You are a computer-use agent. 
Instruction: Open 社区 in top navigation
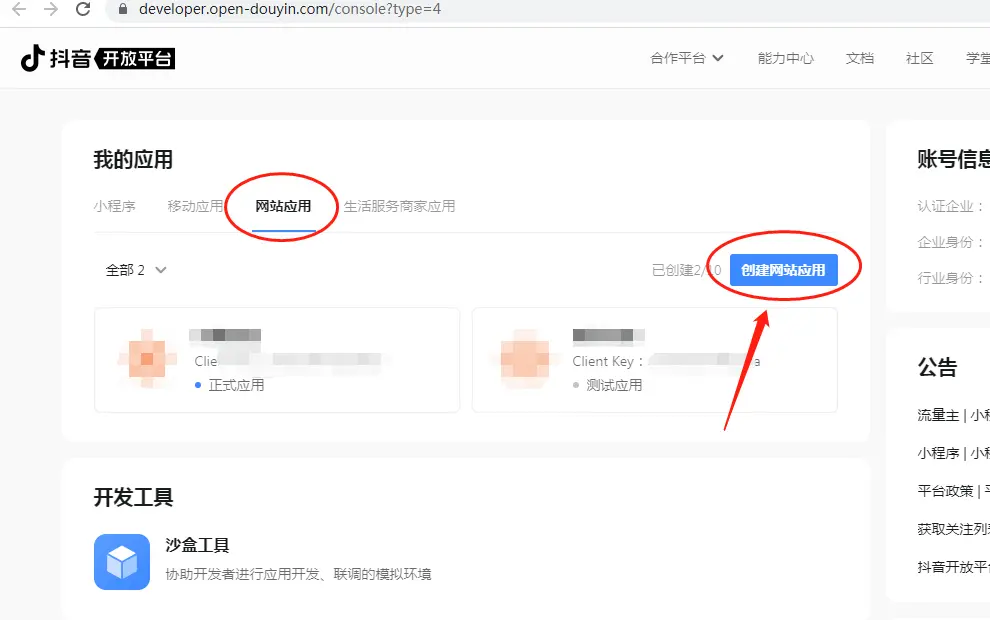(919, 58)
